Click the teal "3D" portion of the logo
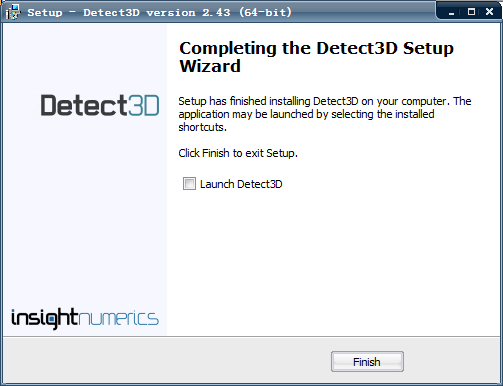Image resolution: width=503 pixels, height=386 pixels. [x=144, y=105]
